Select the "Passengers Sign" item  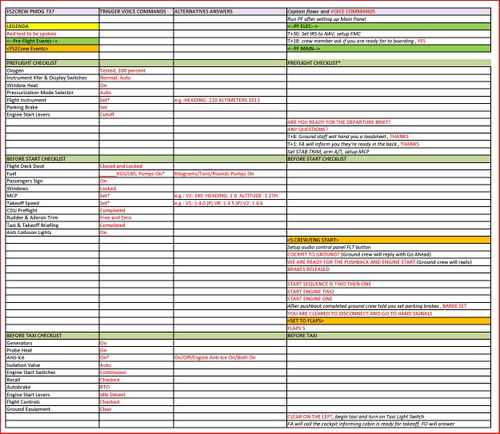[52, 181]
